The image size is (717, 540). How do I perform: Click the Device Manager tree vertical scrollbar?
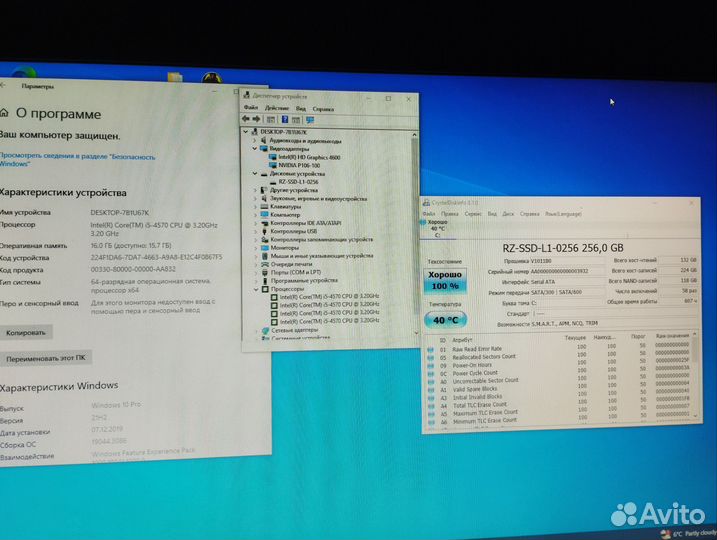pyautogui.click(x=414, y=233)
